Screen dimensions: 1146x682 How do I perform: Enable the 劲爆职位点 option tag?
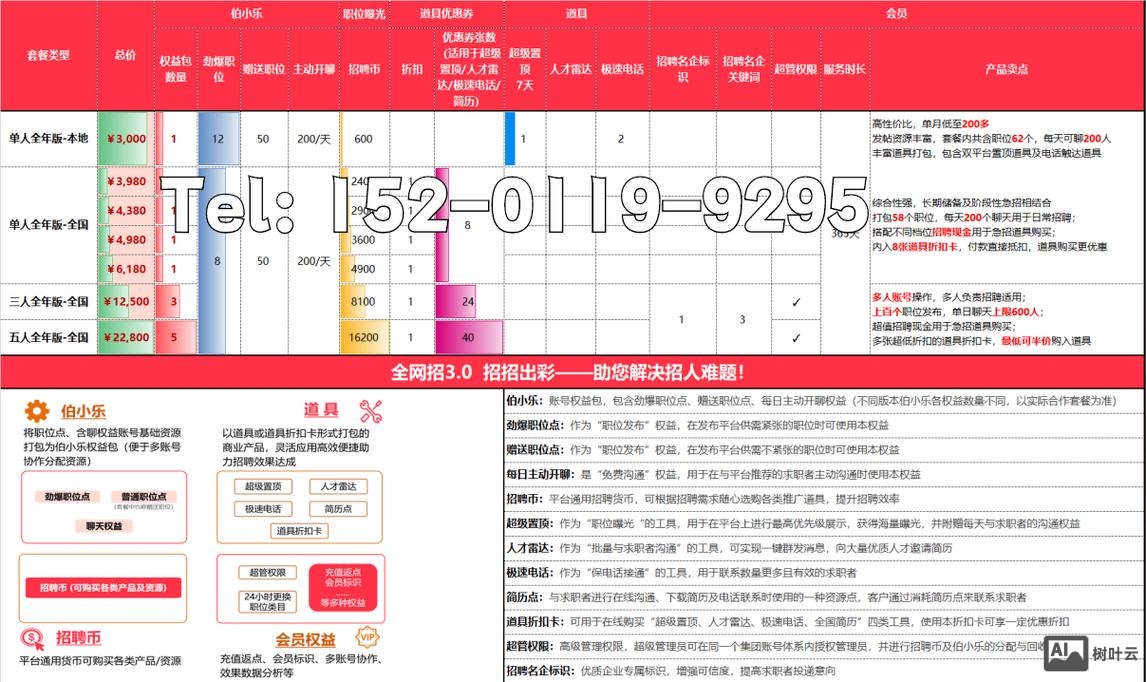click(x=69, y=496)
